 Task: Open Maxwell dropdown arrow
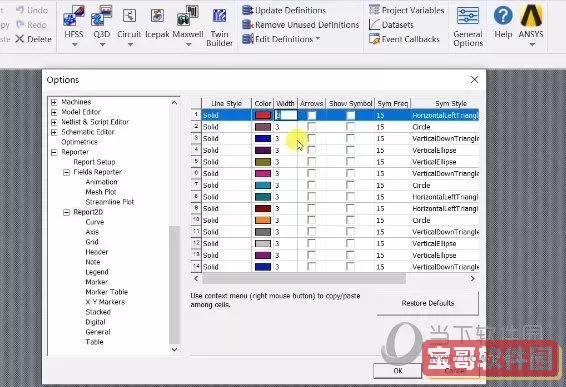(188, 45)
